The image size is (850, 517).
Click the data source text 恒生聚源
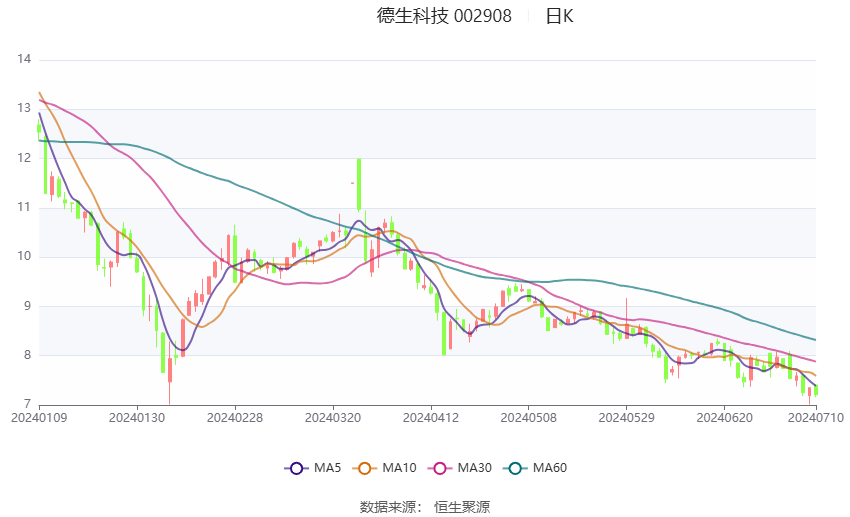point(462,507)
